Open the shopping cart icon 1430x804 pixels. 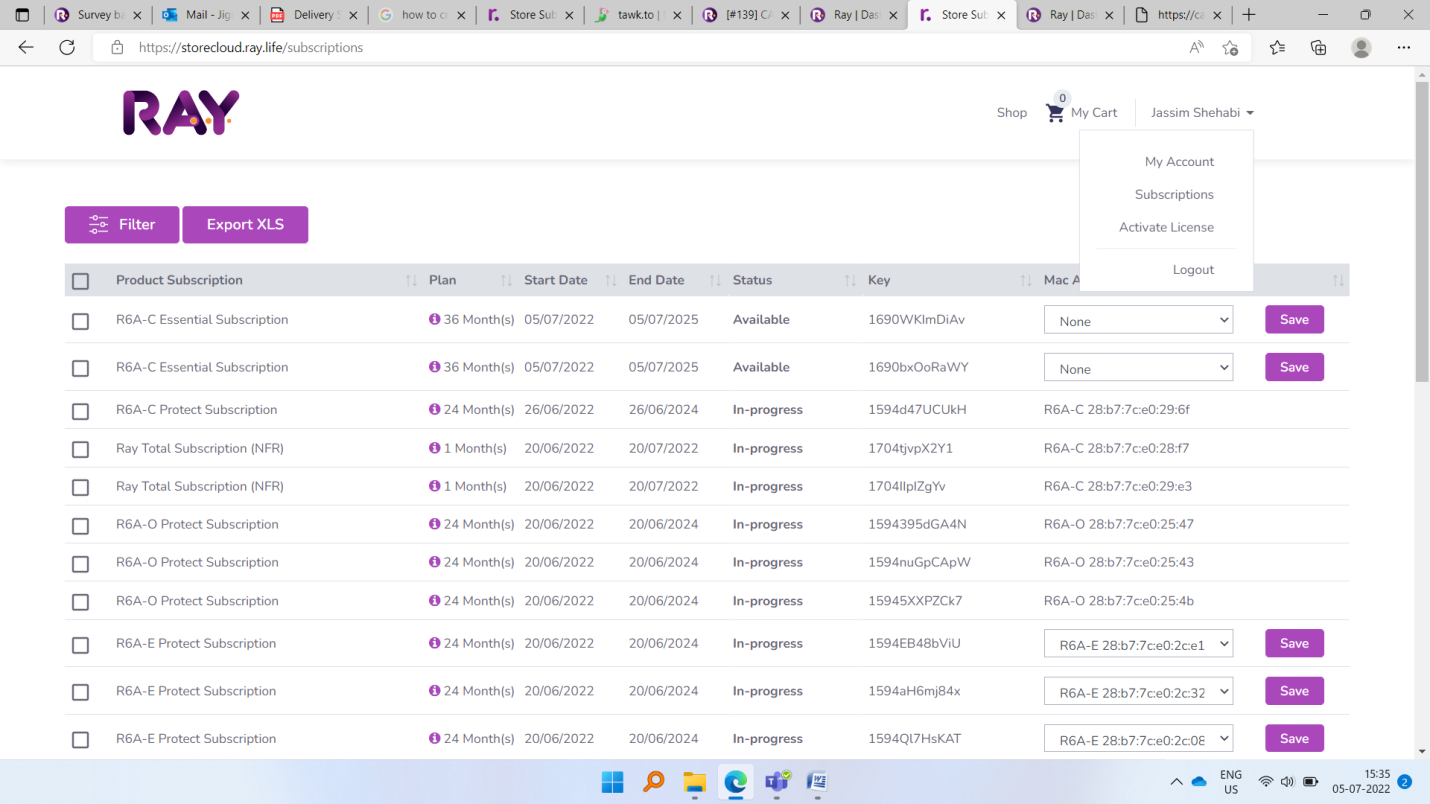click(x=1055, y=113)
